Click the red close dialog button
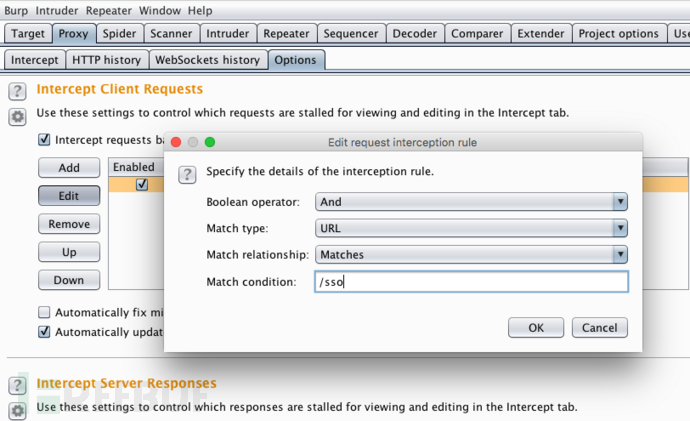Viewport: 690px width, 421px height. point(176,143)
